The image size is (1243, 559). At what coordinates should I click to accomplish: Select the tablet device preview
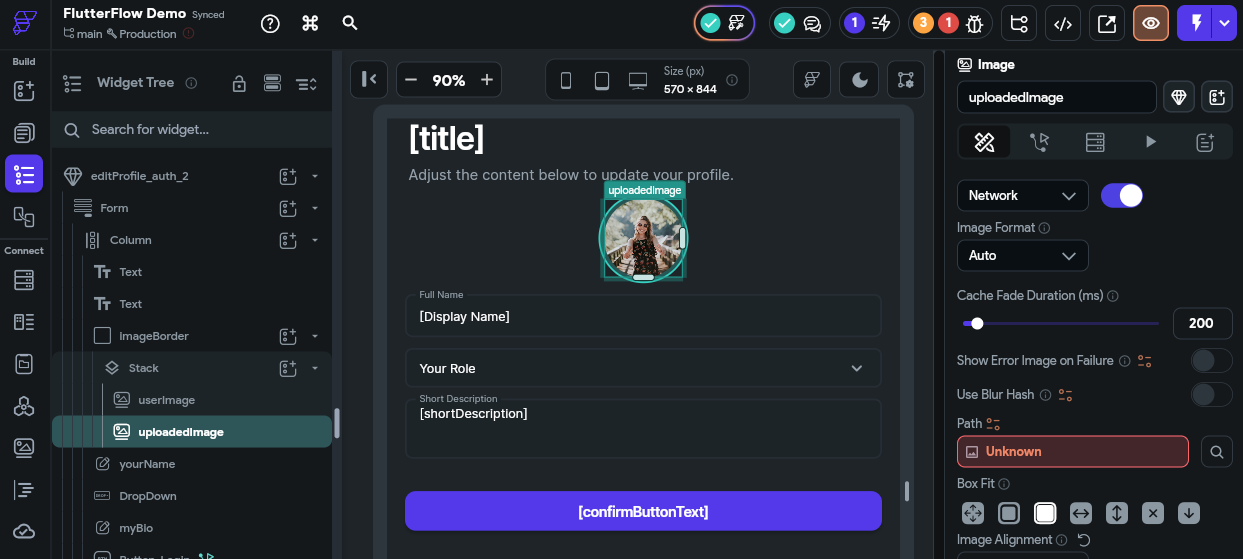coord(602,80)
